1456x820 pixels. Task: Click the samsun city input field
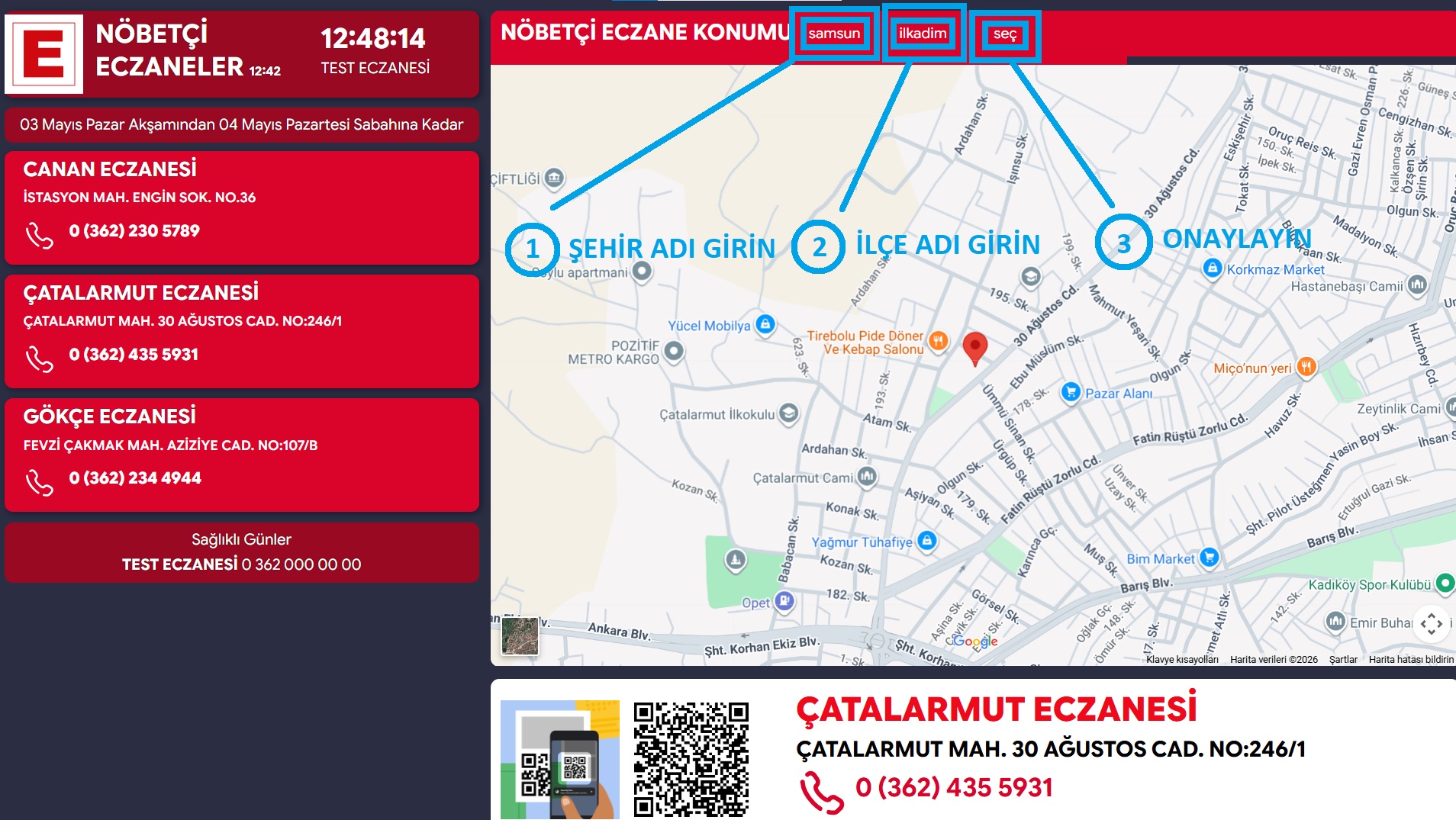[x=834, y=34]
